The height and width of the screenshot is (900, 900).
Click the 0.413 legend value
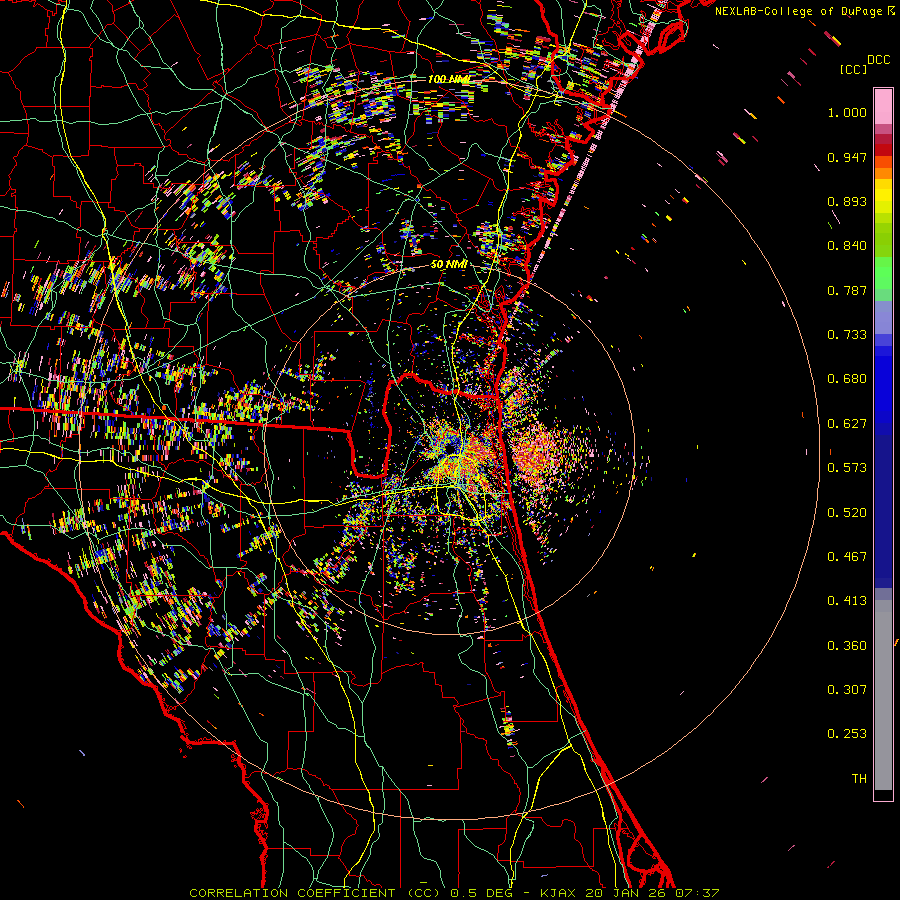pyautogui.click(x=847, y=601)
